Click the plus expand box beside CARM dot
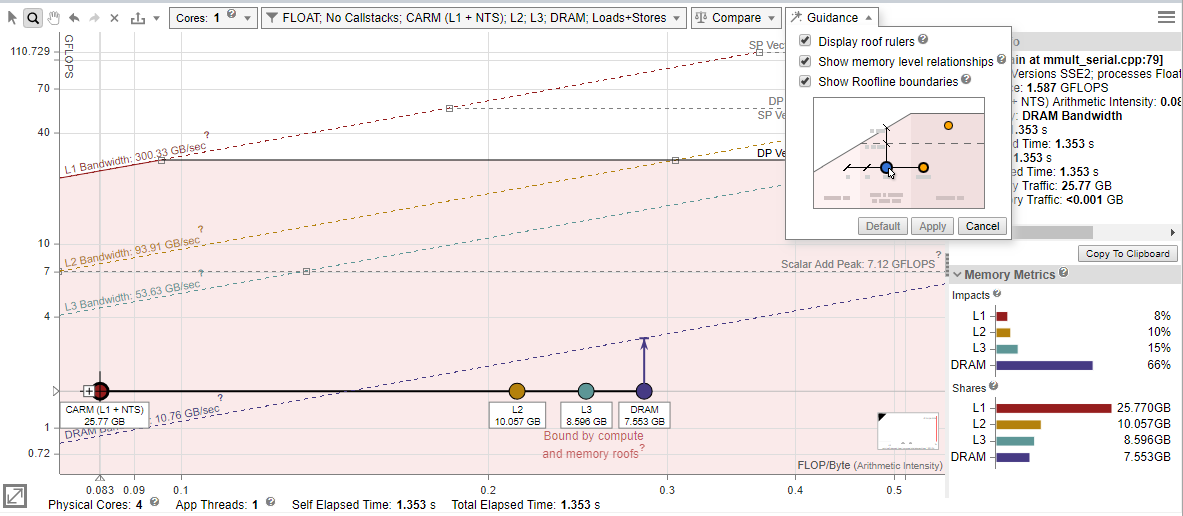Viewport: 1183px width, 516px height. click(88, 392)
